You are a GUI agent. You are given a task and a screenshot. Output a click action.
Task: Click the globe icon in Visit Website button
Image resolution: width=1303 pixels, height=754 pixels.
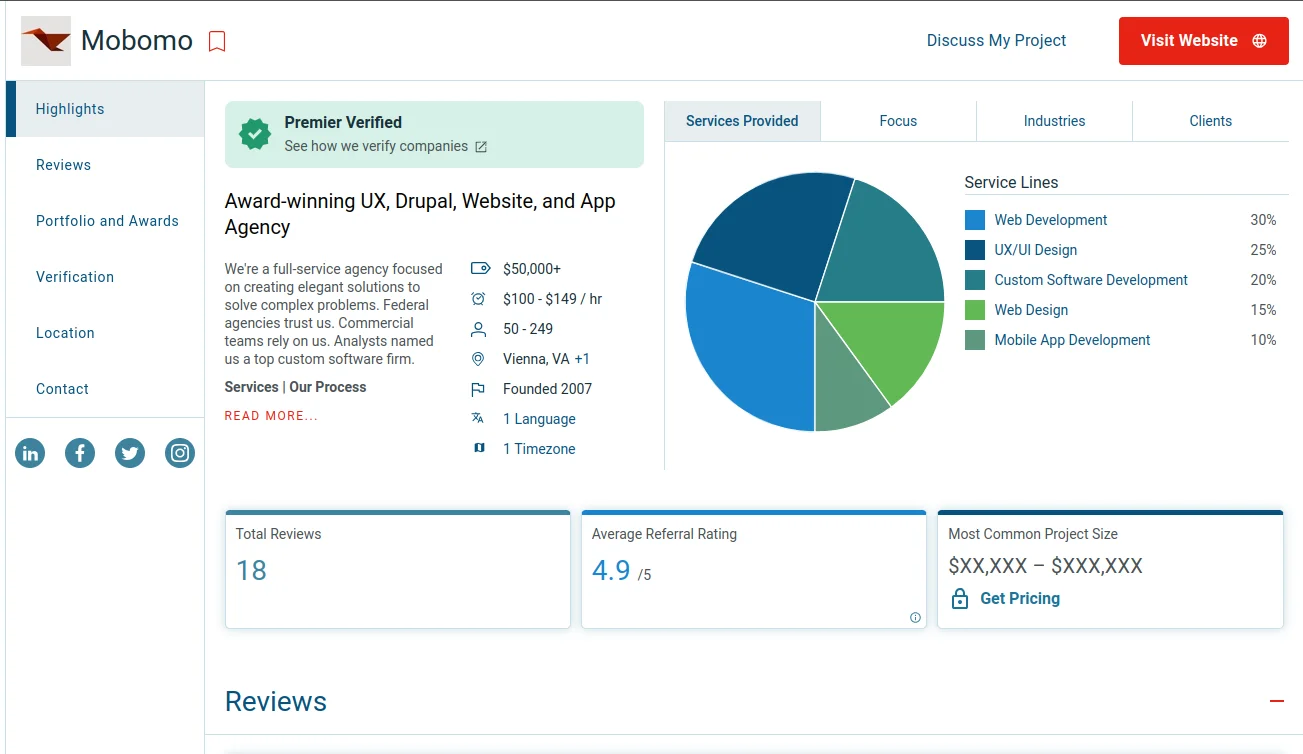pyautogui.click(x=1259, y=41)
